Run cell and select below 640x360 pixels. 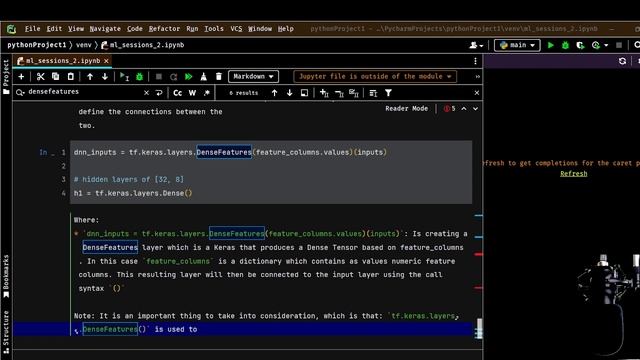[124, 77]
